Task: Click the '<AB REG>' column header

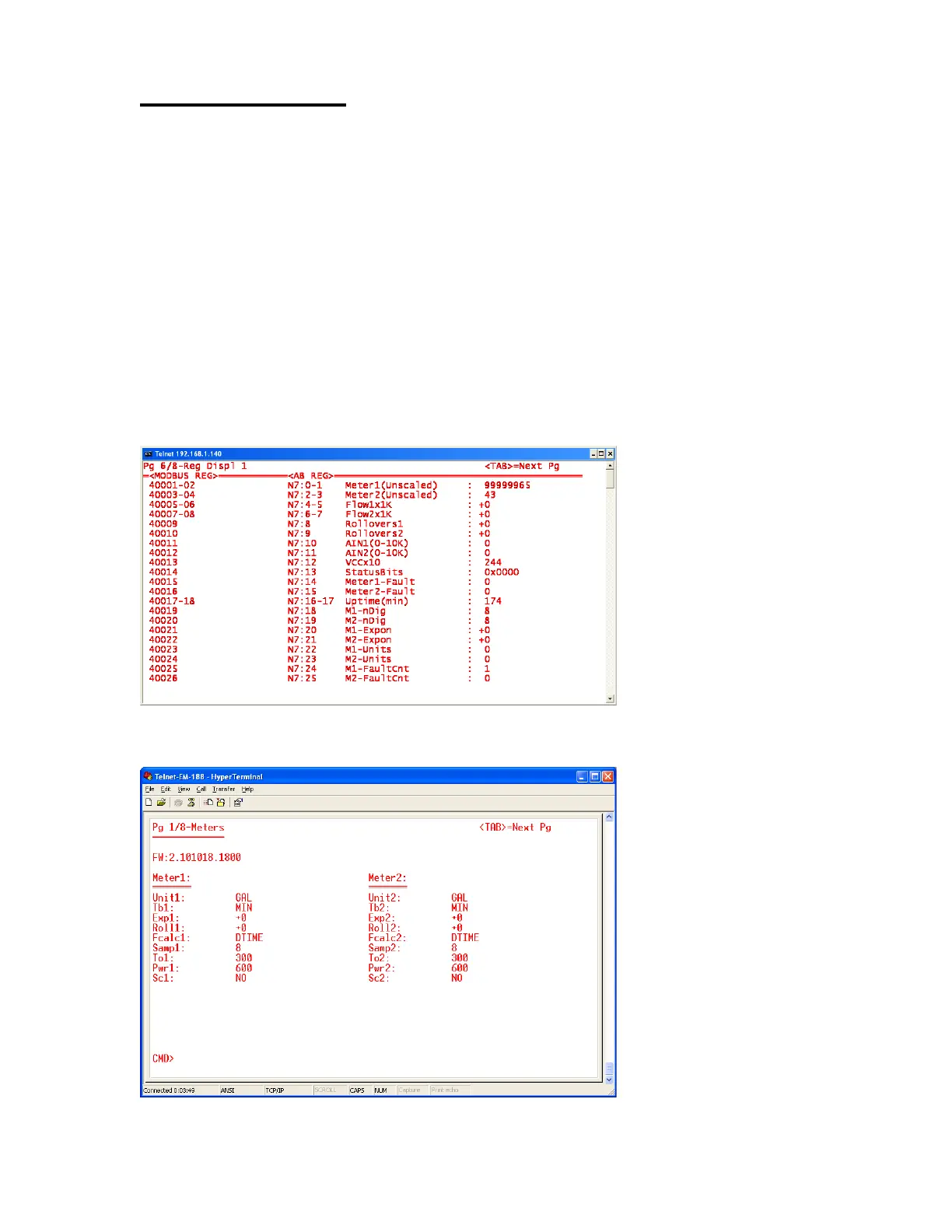Action: [x=310, y=475]
